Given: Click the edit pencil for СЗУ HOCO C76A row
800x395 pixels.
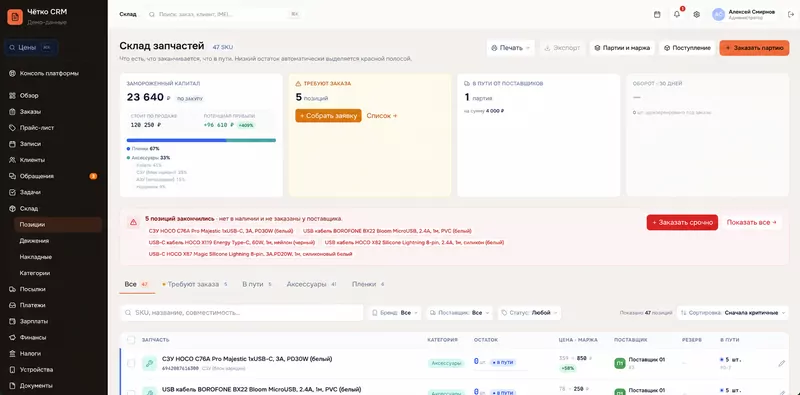Looking at the screenshot, I should coord(782,363).
